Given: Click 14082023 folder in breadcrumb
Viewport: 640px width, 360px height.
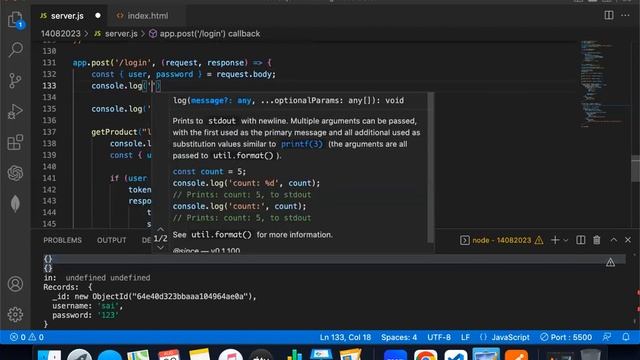Looking at the screenshot, I should pyautogui.click(x=60, y=34).
